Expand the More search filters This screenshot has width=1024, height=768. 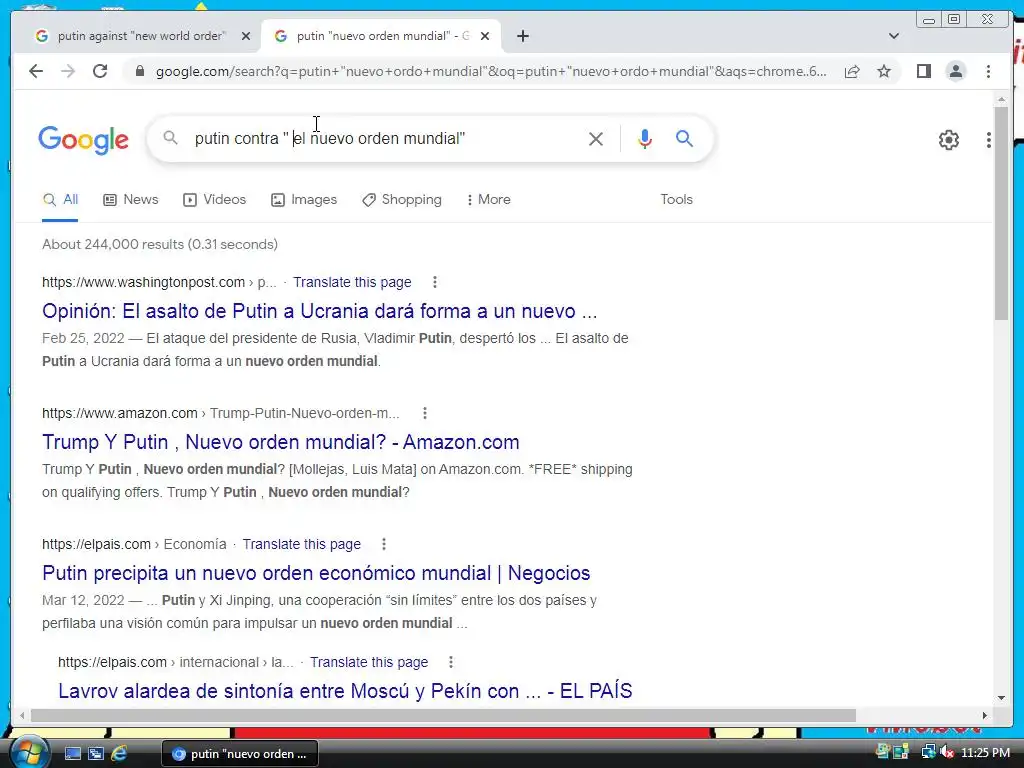pos(488,199)
